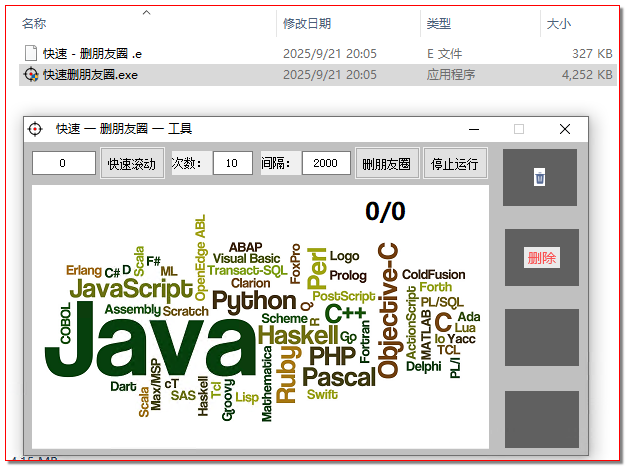Select the 快速删朋友圈.exe file icon
This screenshot has height=467, width=626.
tap(30, 74)
